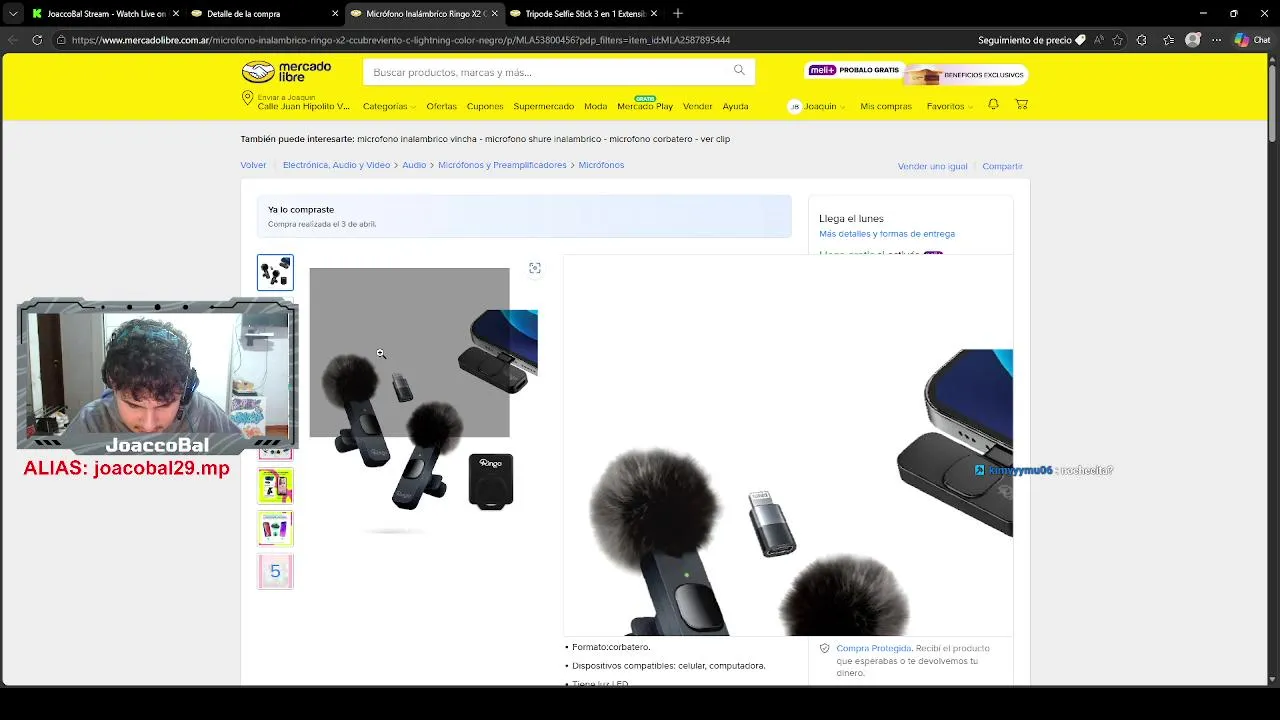Viewport: 1280px width, 720px height.
Task: Close the Tripode Selfie Stick tab
Action: [x=655, y=14]
